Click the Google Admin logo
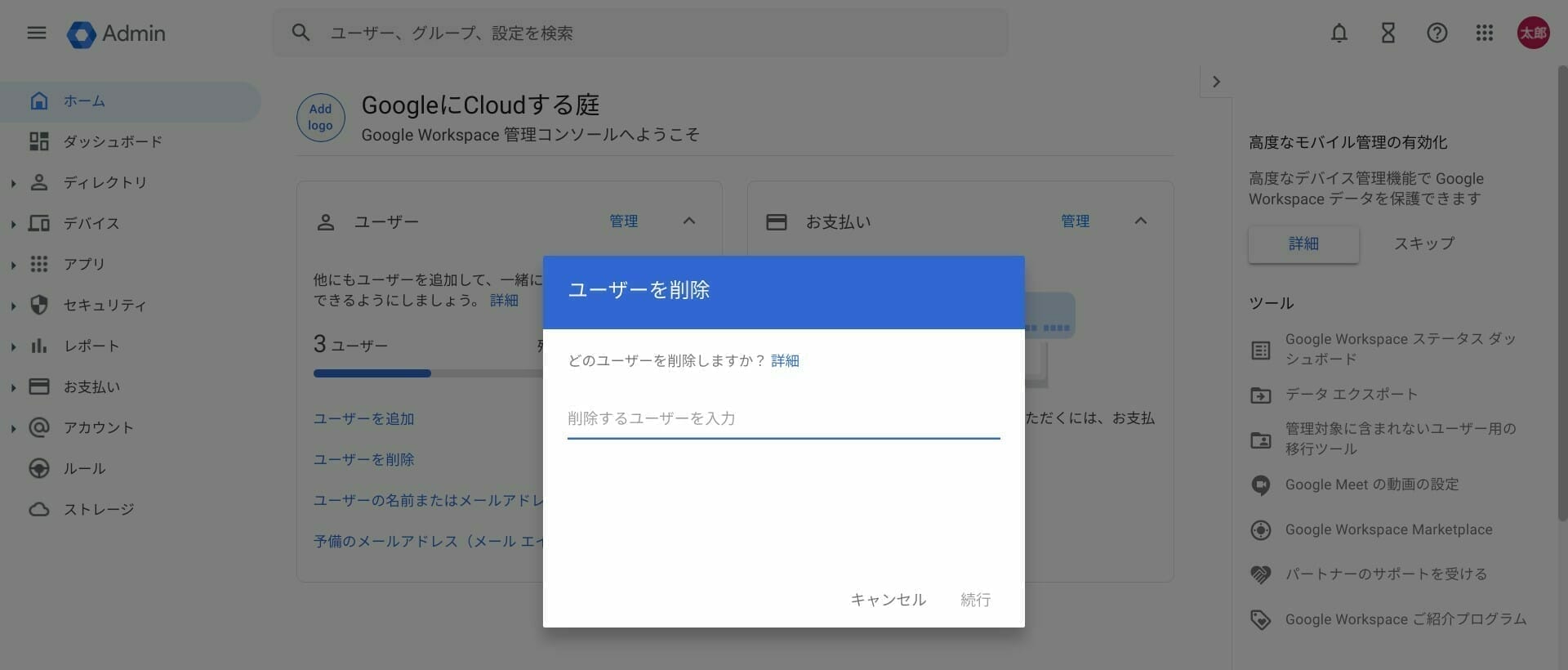 pyautogui.click(x=117, y=33)
